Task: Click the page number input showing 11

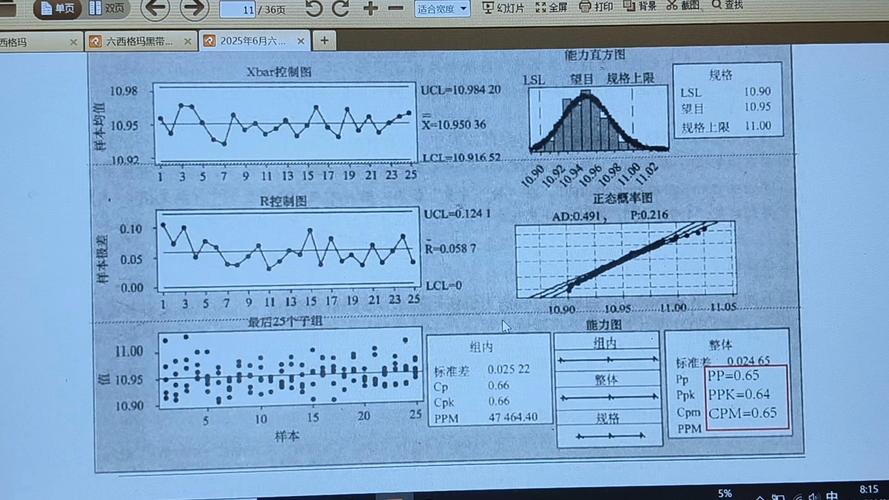Action: pos(237,10)
